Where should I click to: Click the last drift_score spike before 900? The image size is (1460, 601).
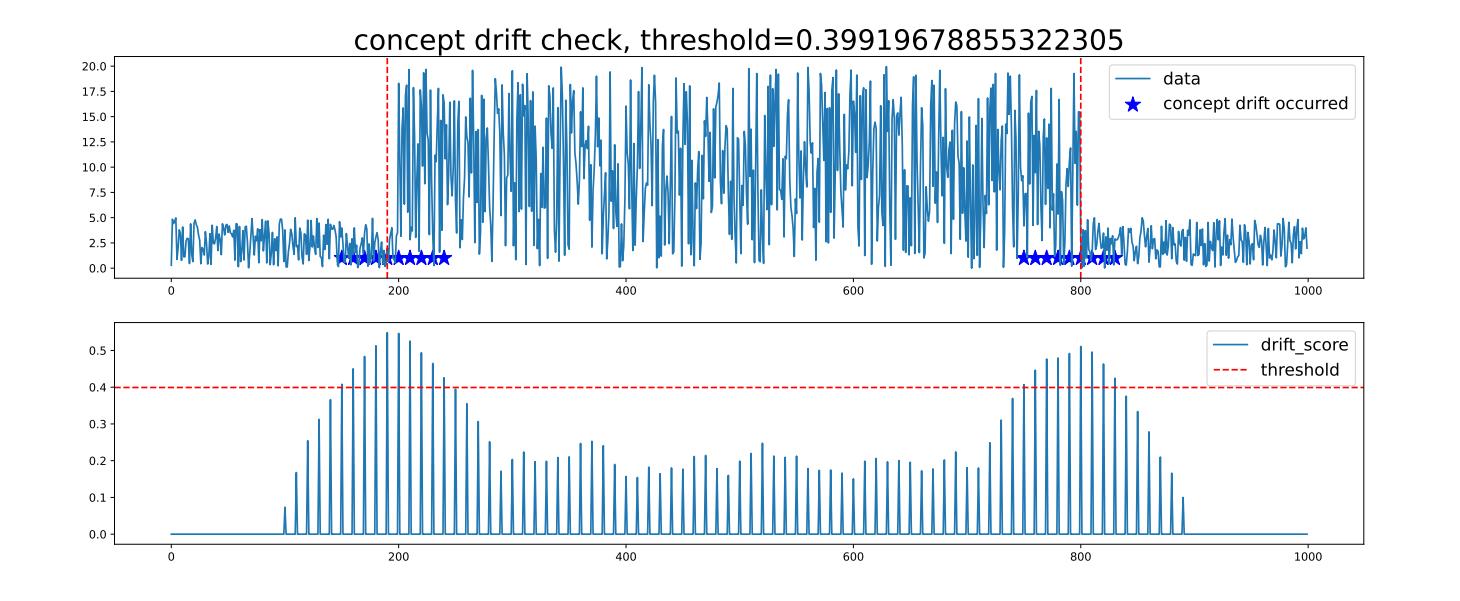pyautogui.click(x=1183, y=499)
